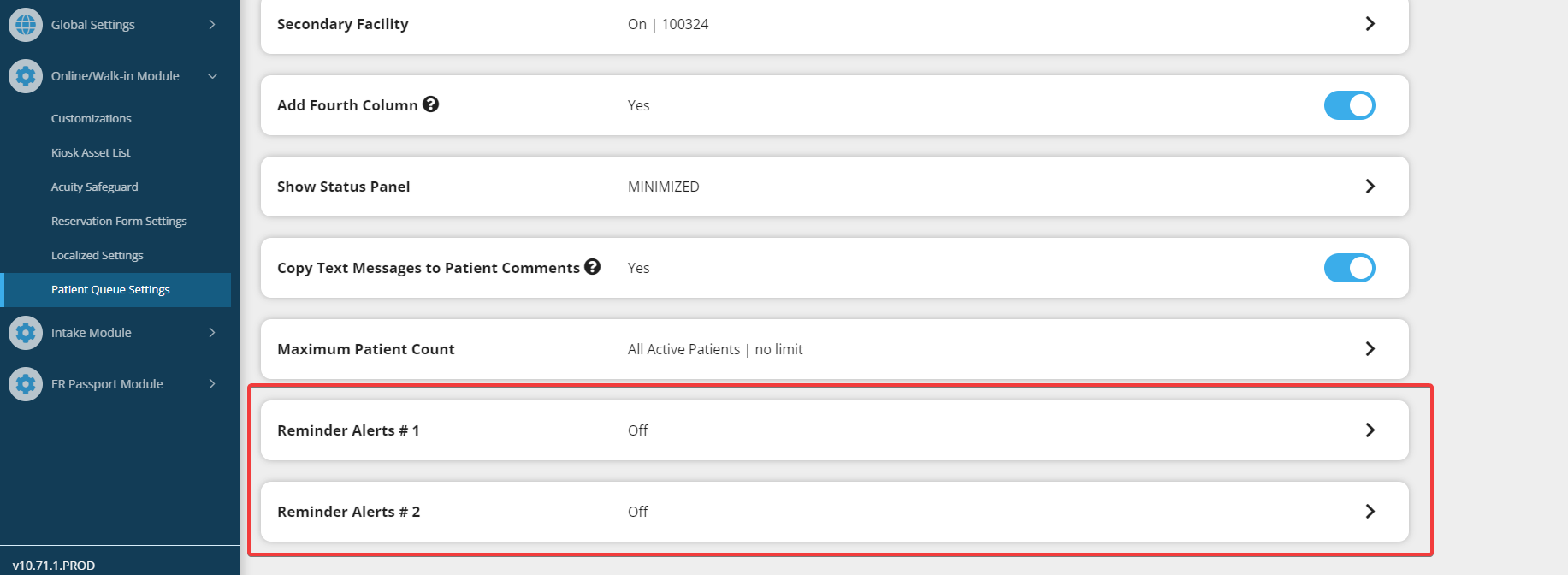Open Secondary Facility arrow icon
The height and width of the screenshot is (575, 1568).
[x=1370, y=24]
